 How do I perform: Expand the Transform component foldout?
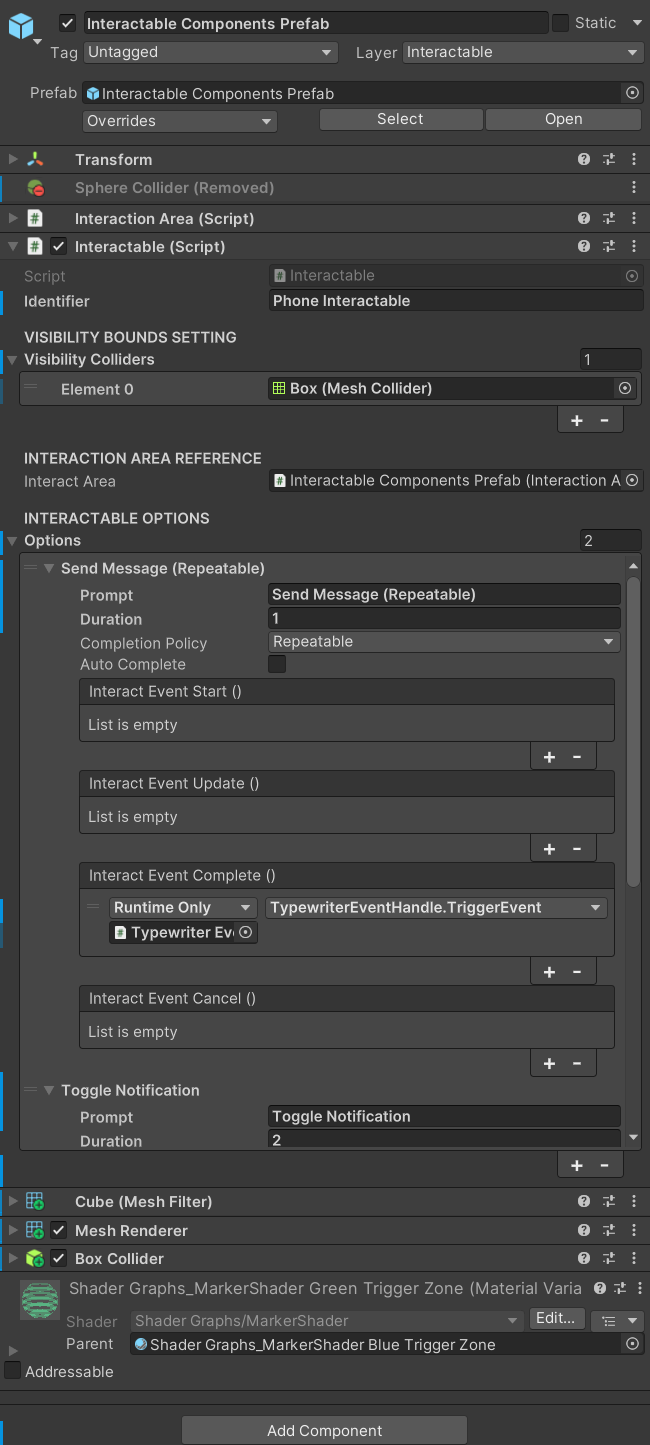13,160
